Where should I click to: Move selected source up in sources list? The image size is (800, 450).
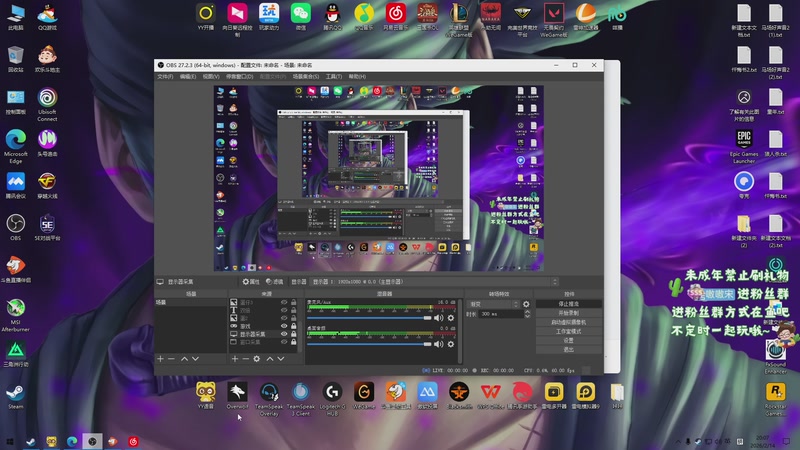[270, 359]
